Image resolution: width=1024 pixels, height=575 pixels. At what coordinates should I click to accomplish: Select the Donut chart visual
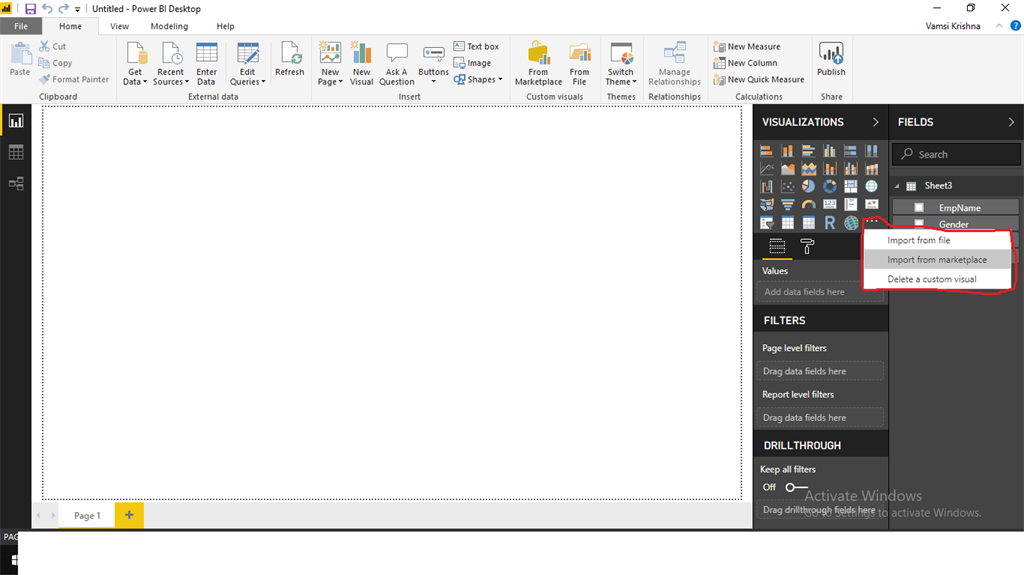click(x=829, y=187)
